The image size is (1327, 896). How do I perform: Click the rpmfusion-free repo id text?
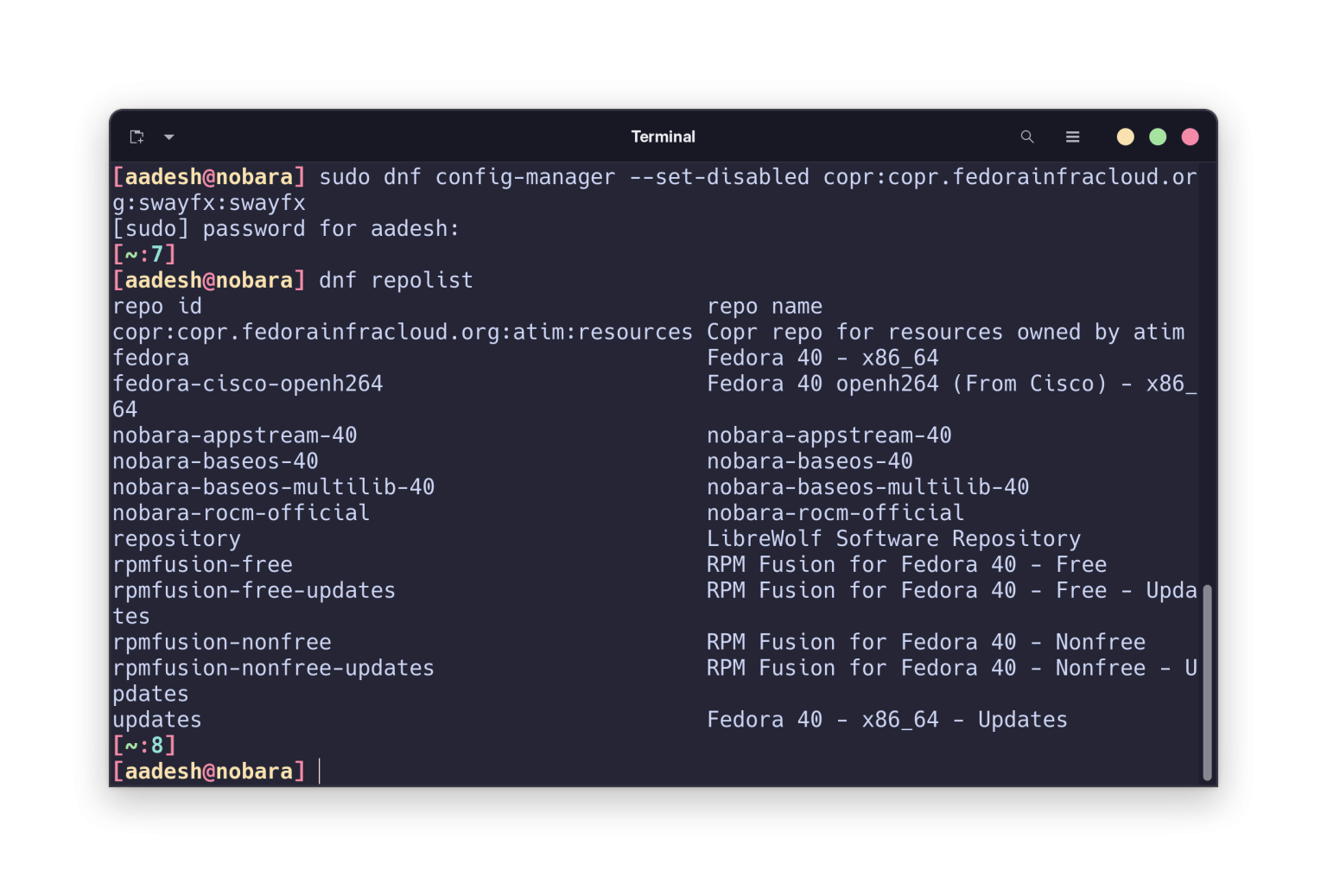point(202,564)
